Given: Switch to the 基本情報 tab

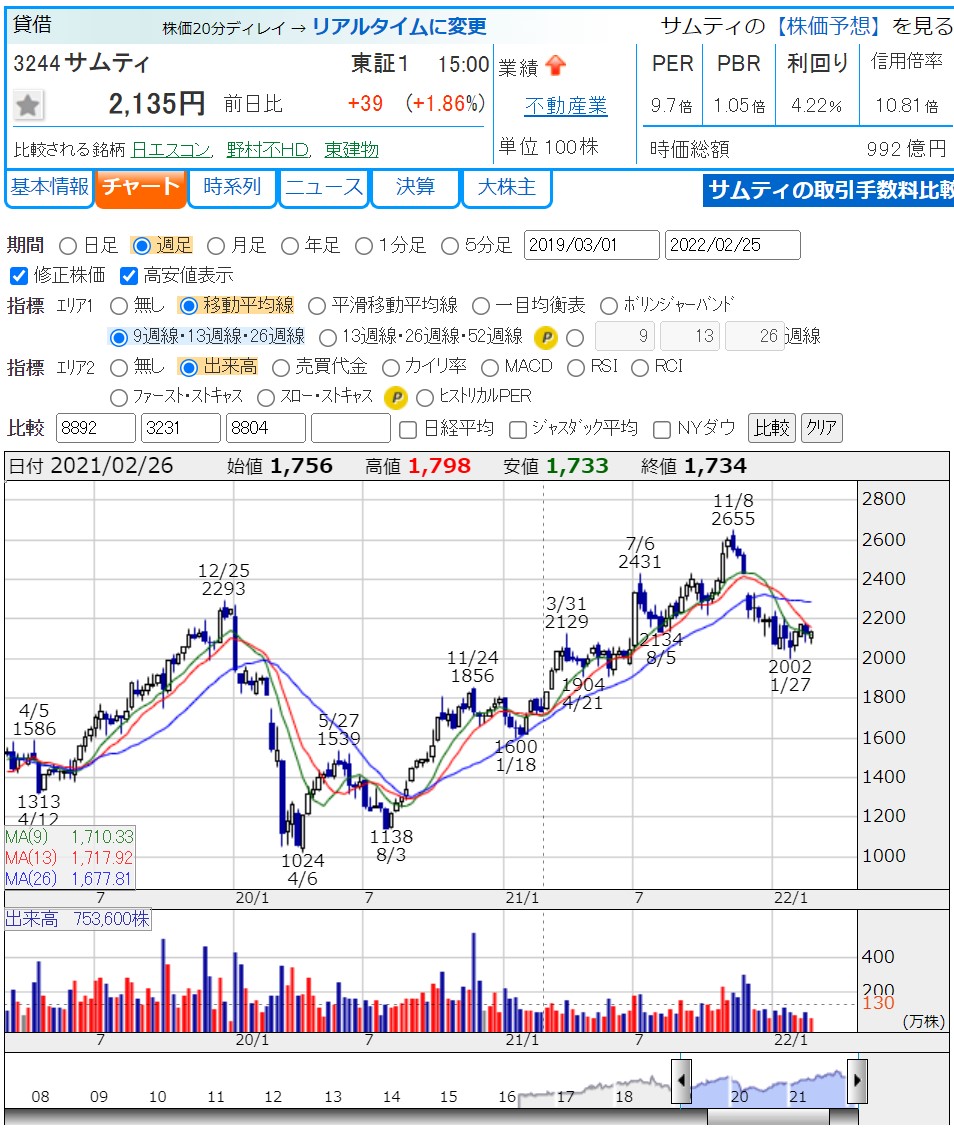Looking at the screenshot, I should tap(49, 187).
